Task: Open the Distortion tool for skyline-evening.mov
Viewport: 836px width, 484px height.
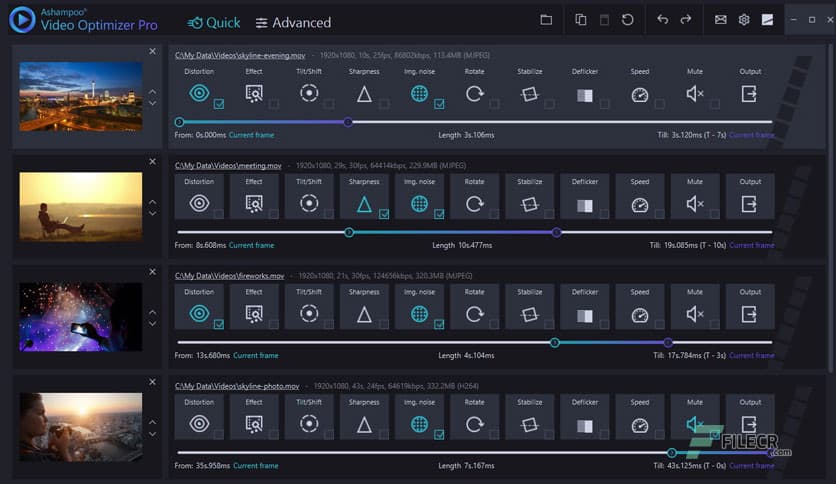Action: [x=199, y=93]
